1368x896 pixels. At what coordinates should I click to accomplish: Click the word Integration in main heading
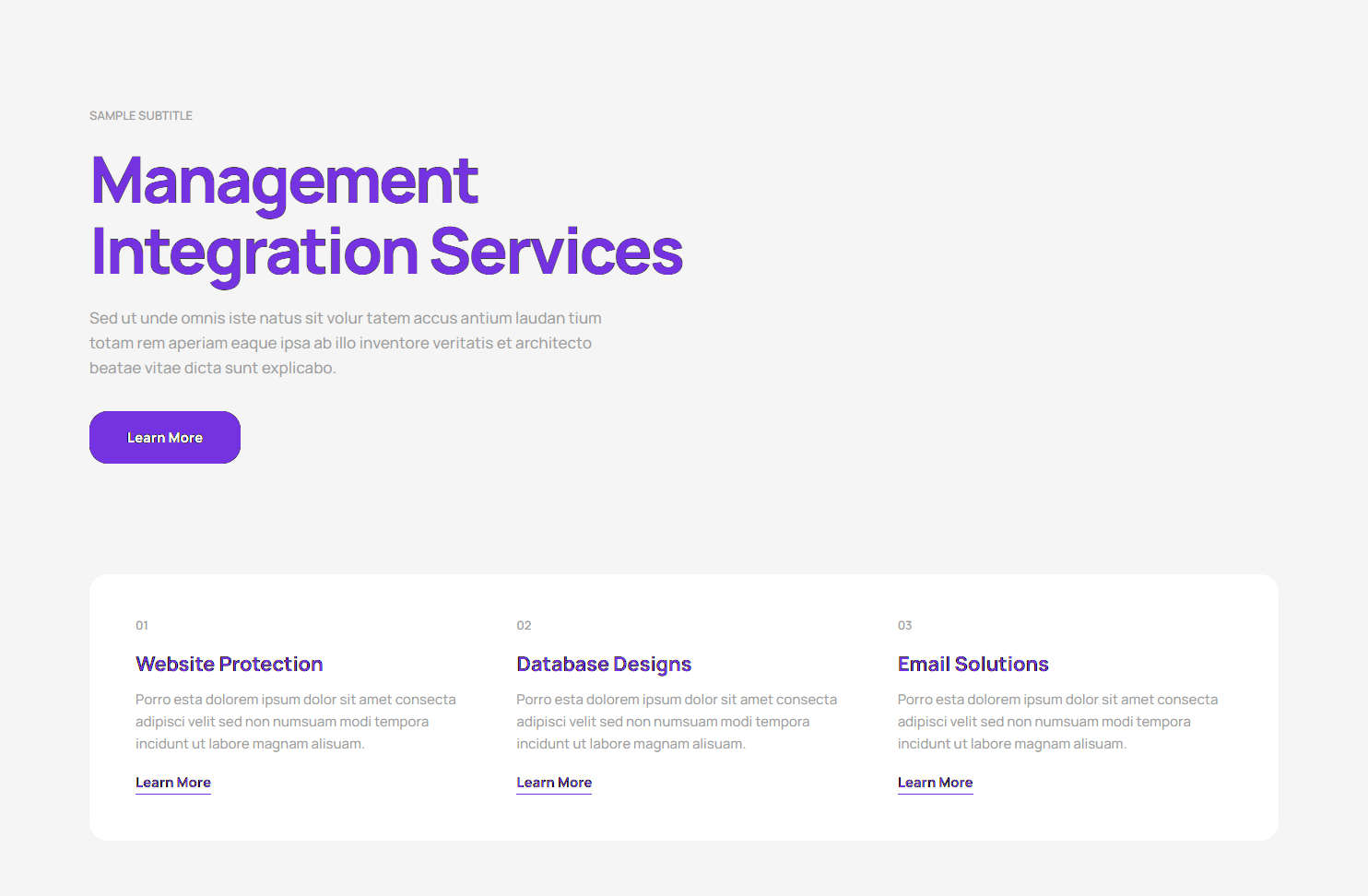tap(254, 253)
